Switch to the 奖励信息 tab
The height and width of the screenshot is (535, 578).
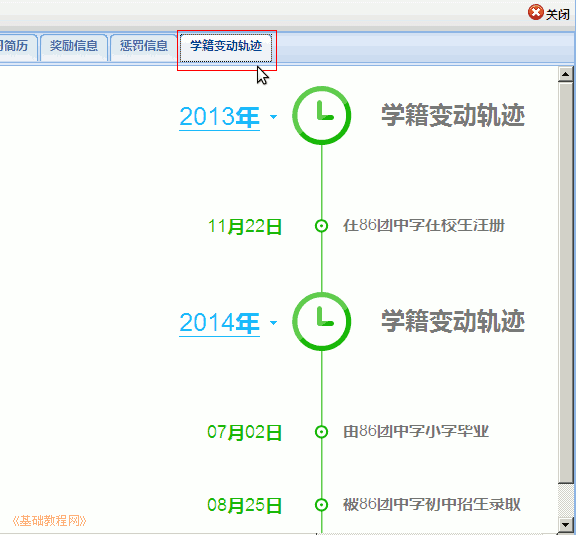[74, 47]
